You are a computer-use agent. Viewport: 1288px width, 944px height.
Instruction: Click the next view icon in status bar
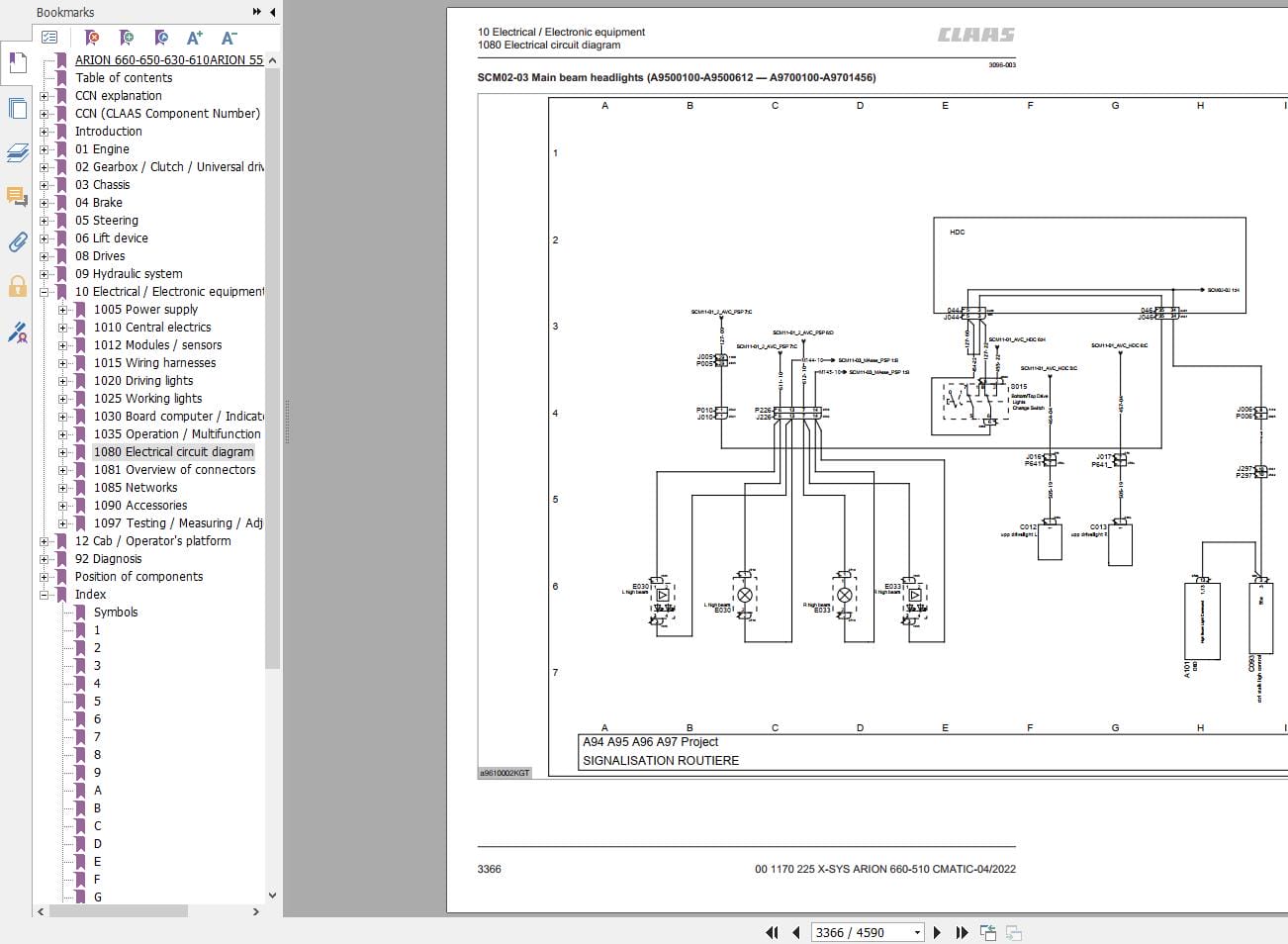[1013, 932]
